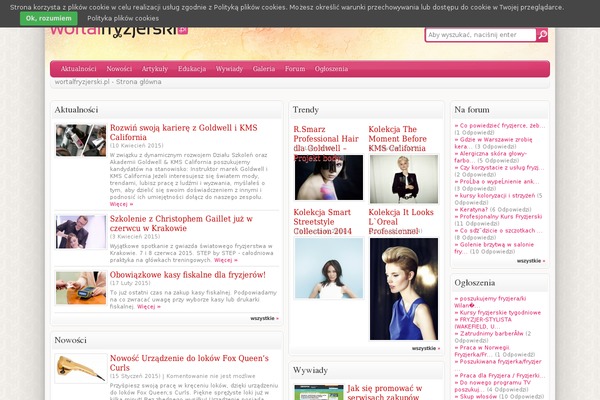Open forum topic Profesjonalny Kurs Fryzjerski
This screenshot has height=400, width=600.
tap(498, 217)
